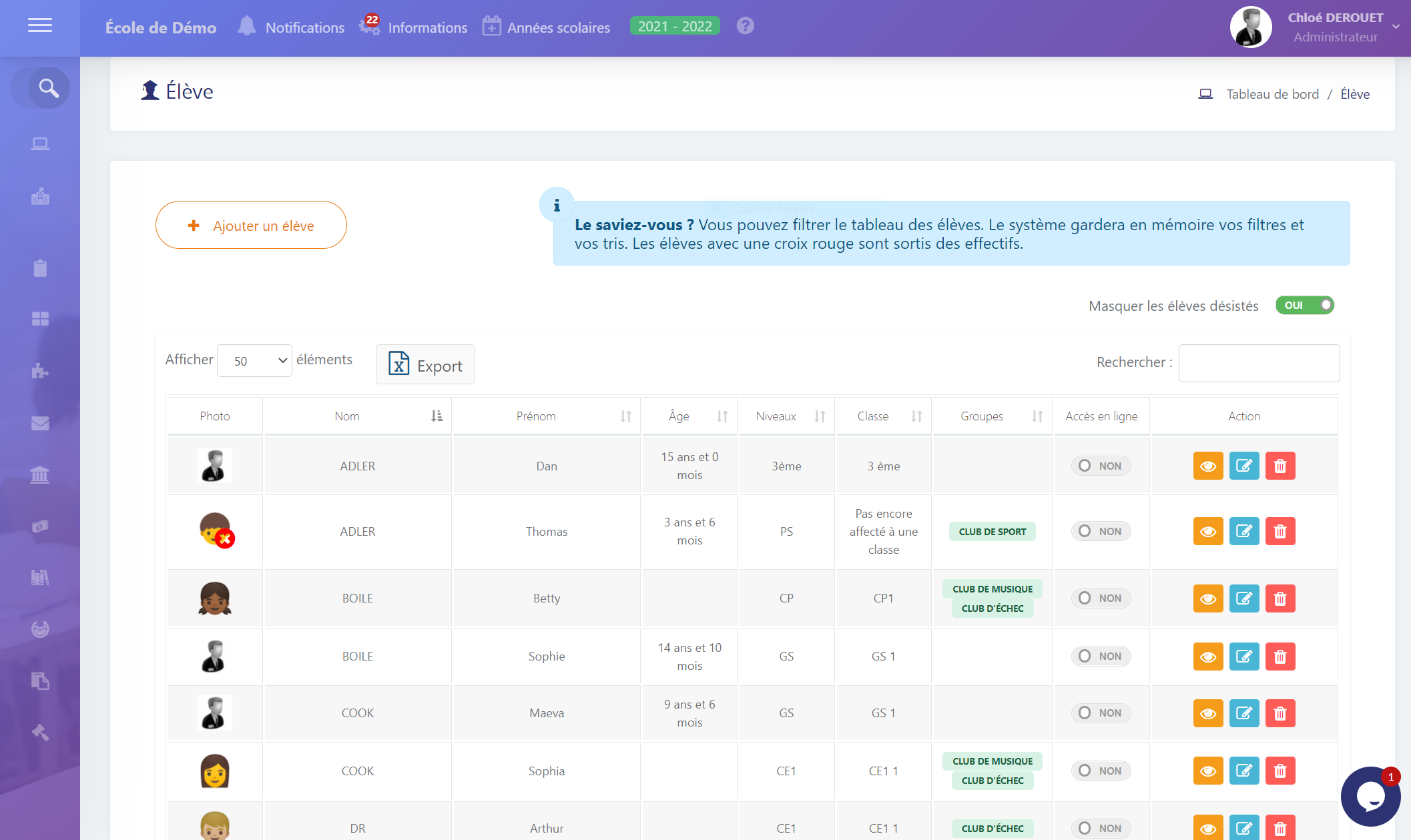
Task: Open the Afficher 50 elements dropdown
Action: click(x=254, y=360)
